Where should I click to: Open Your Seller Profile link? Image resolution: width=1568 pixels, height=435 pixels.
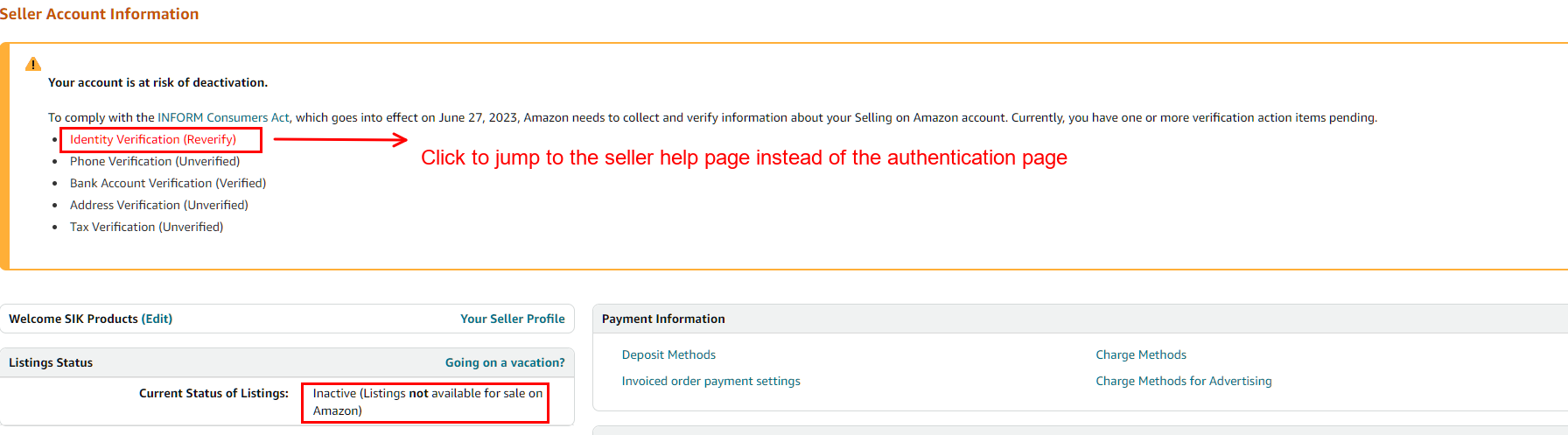(513, 319)
